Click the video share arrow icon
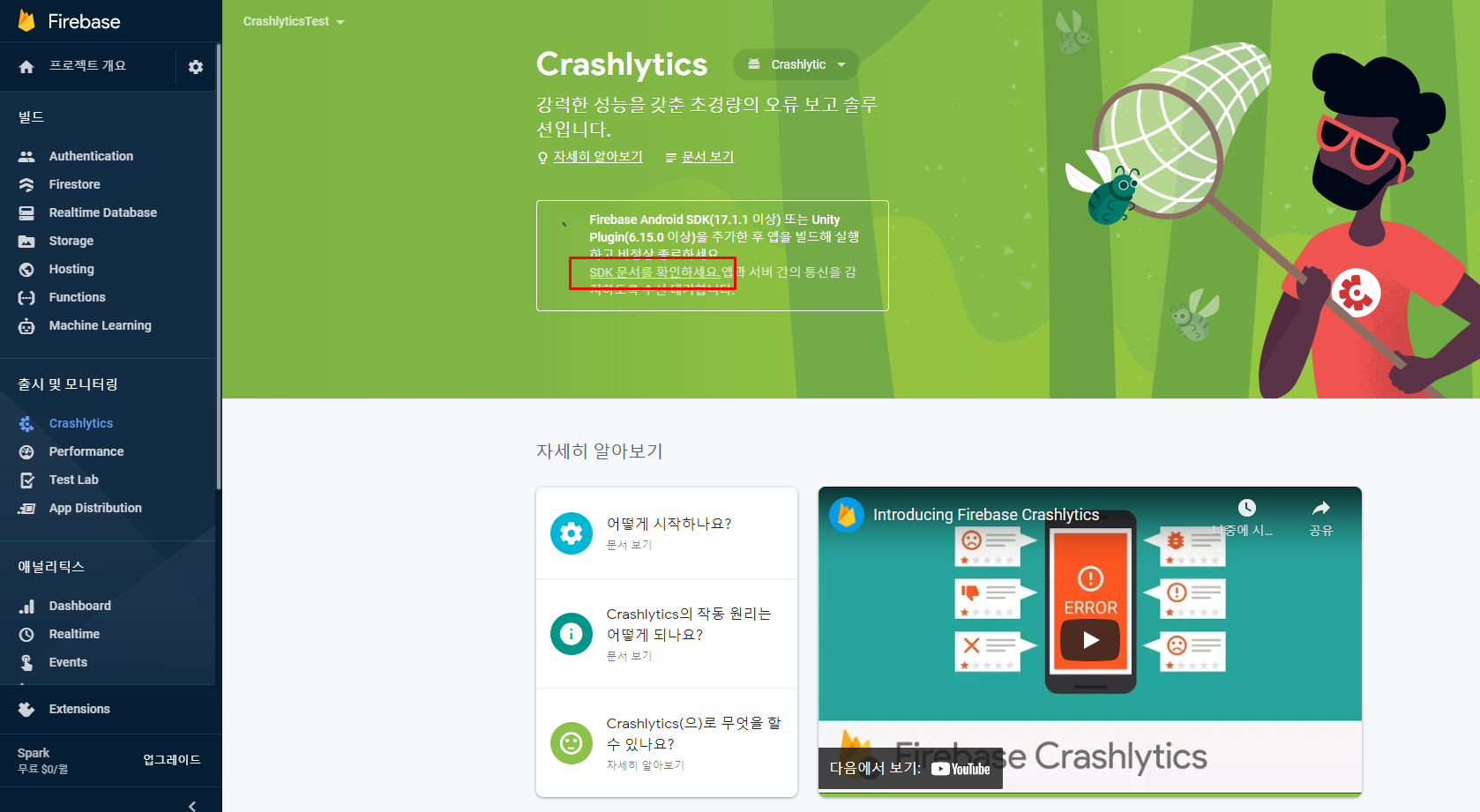Screen dimensions: 1480x812 pos(1320,508)
